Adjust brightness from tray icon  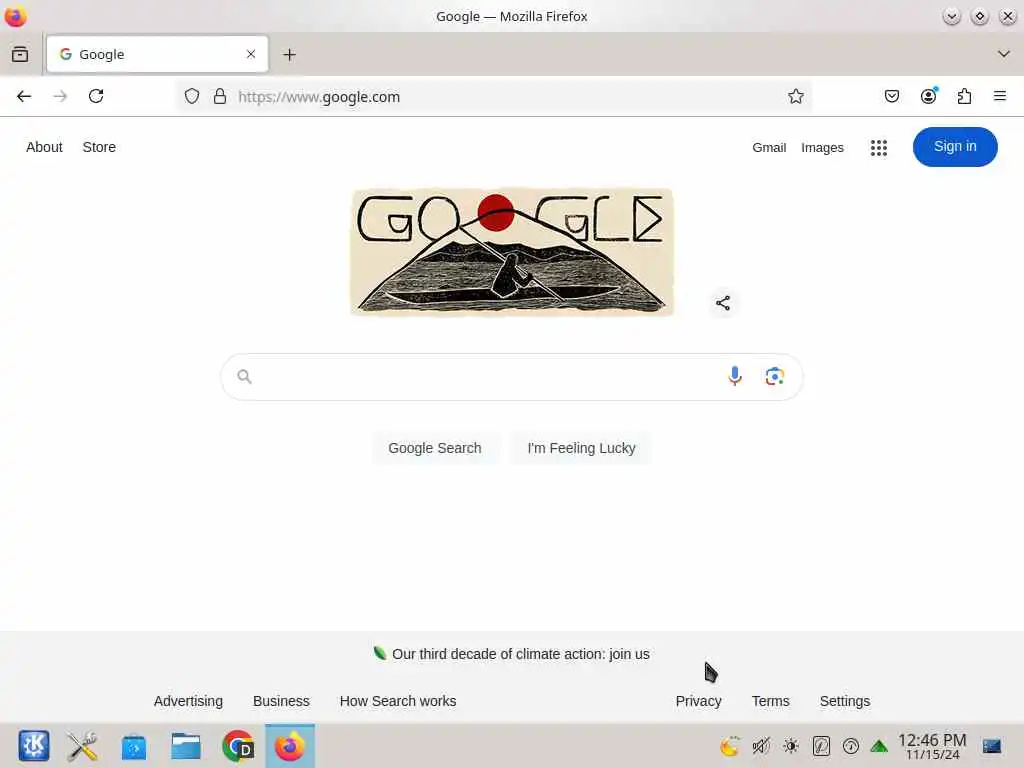pos(791,746)
